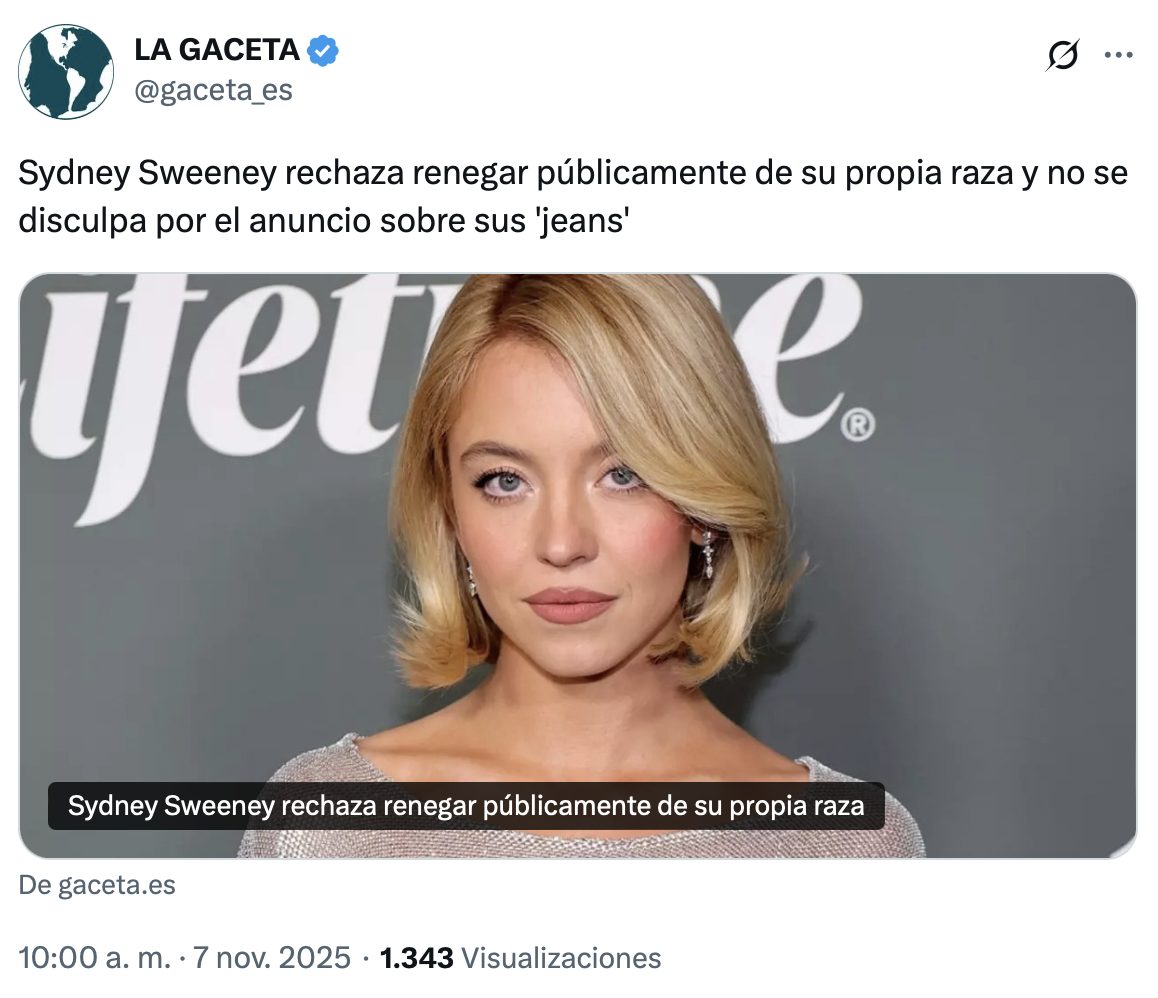The width and height of the screenshot is (1158, 998).
Task: Click the tweet line mentioning 'jeans'
Action: tap(324, 220)
